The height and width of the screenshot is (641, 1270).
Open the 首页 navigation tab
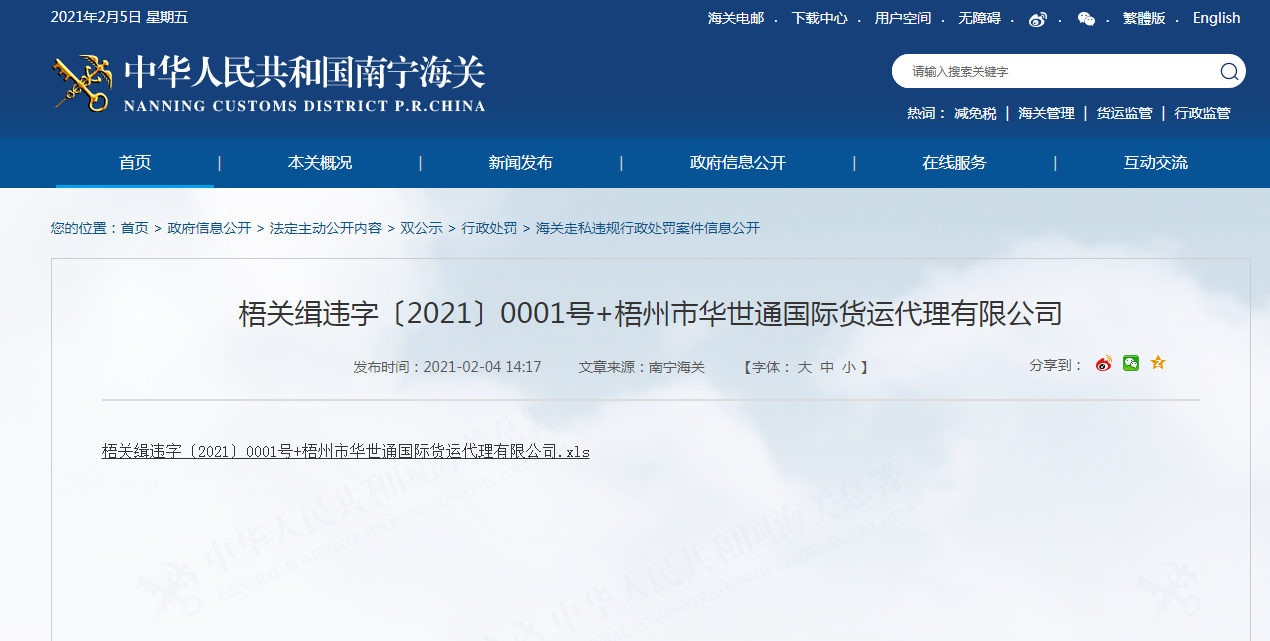tap(135, 163)
